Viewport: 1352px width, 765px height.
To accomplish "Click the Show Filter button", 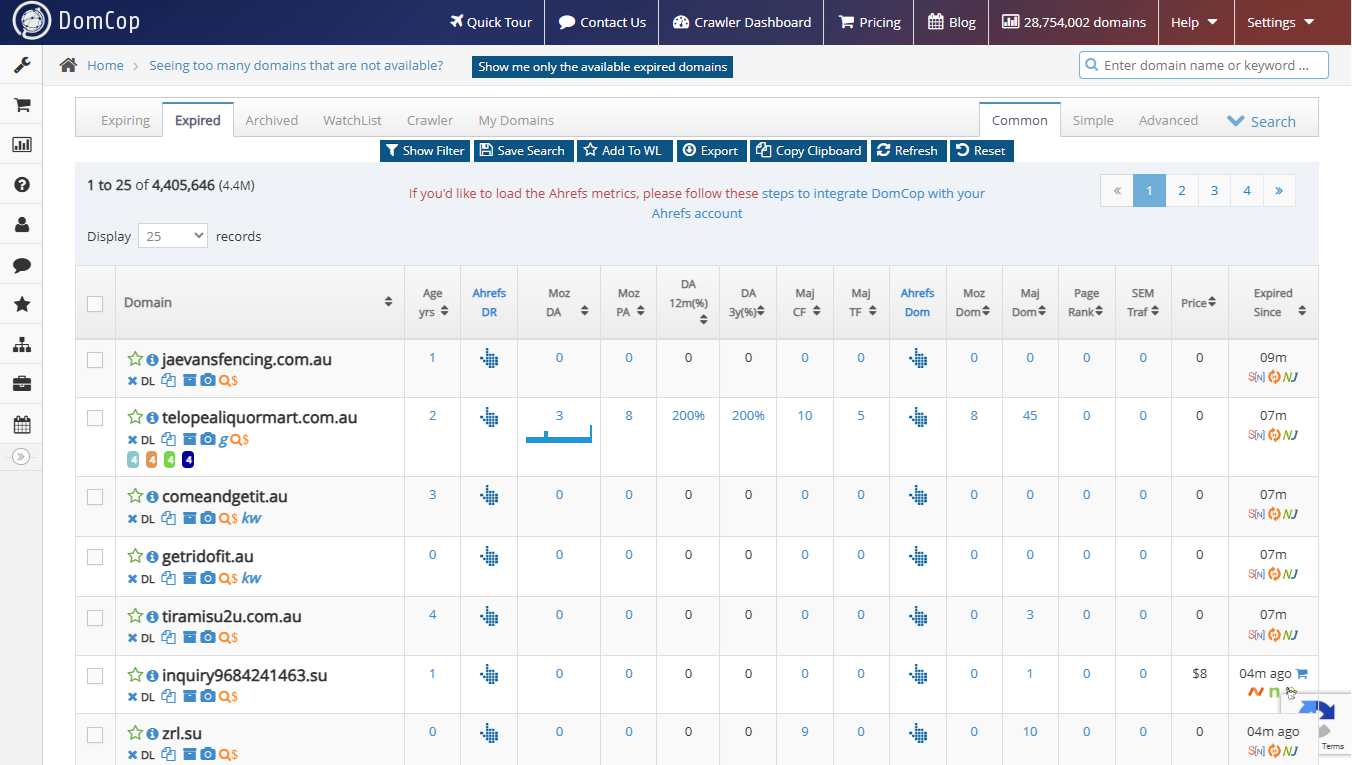I will tap(425, 150).
